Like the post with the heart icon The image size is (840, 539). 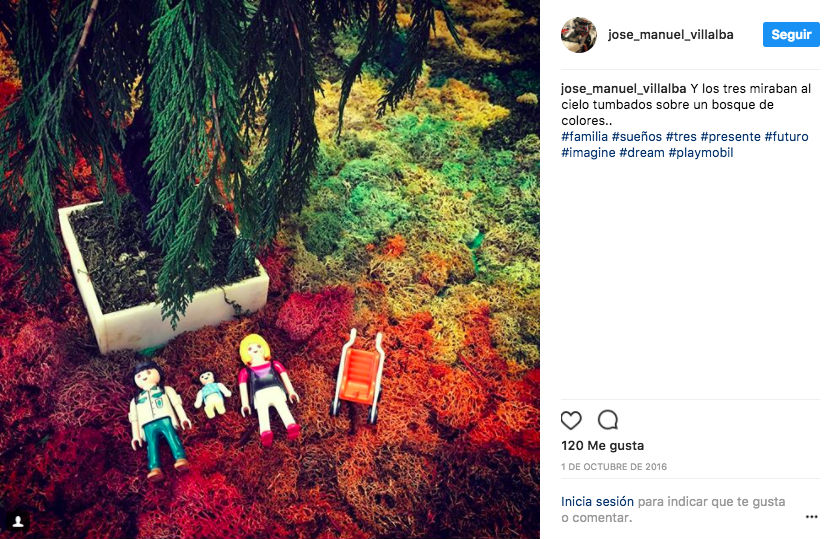[571, 420]
